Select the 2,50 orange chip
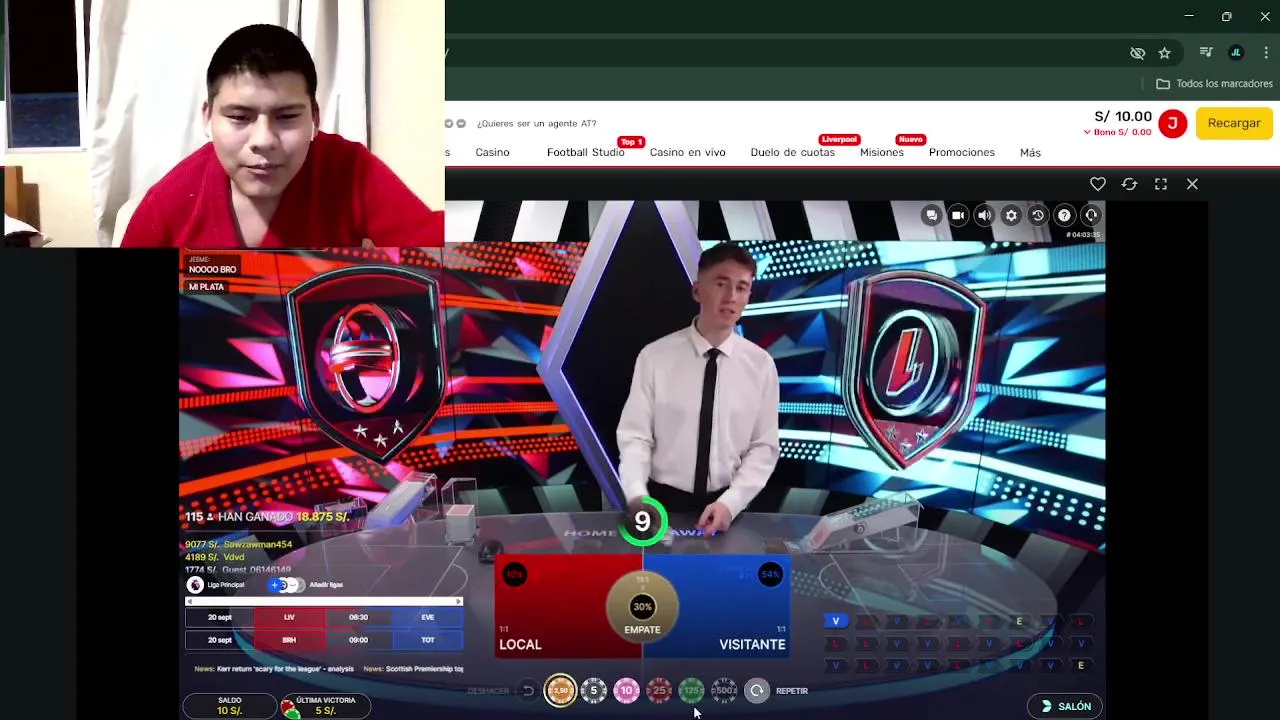The width and height of the screenshot is (1280, 720). (560, 690)
